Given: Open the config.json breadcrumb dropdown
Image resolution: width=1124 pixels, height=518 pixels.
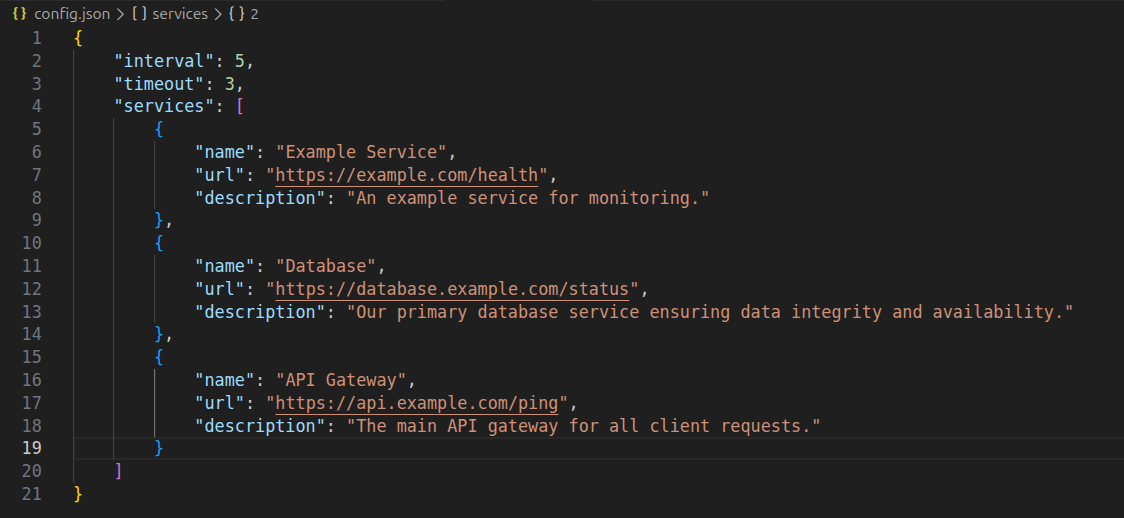Looking at the screenshot, I should (x=69, y=14).
